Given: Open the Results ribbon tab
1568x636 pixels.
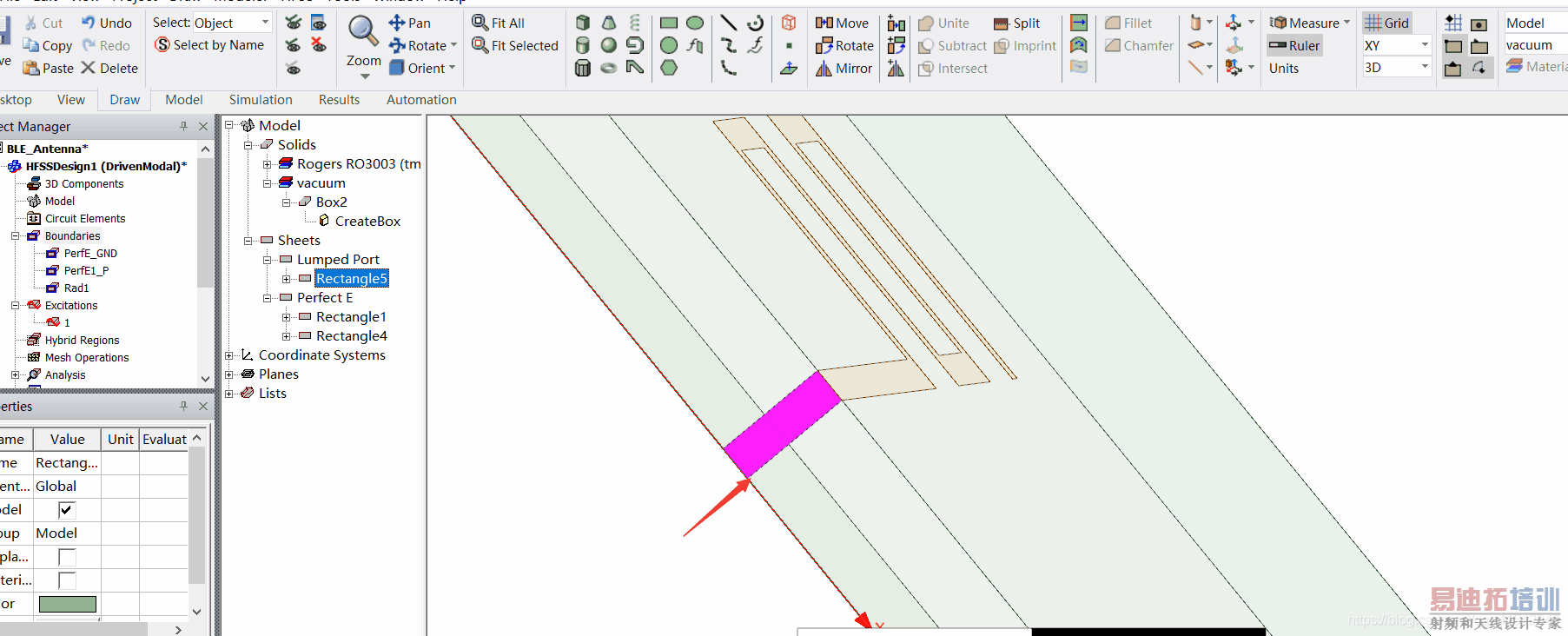Looking at the screenshot, I should click(x=339, y=100).
